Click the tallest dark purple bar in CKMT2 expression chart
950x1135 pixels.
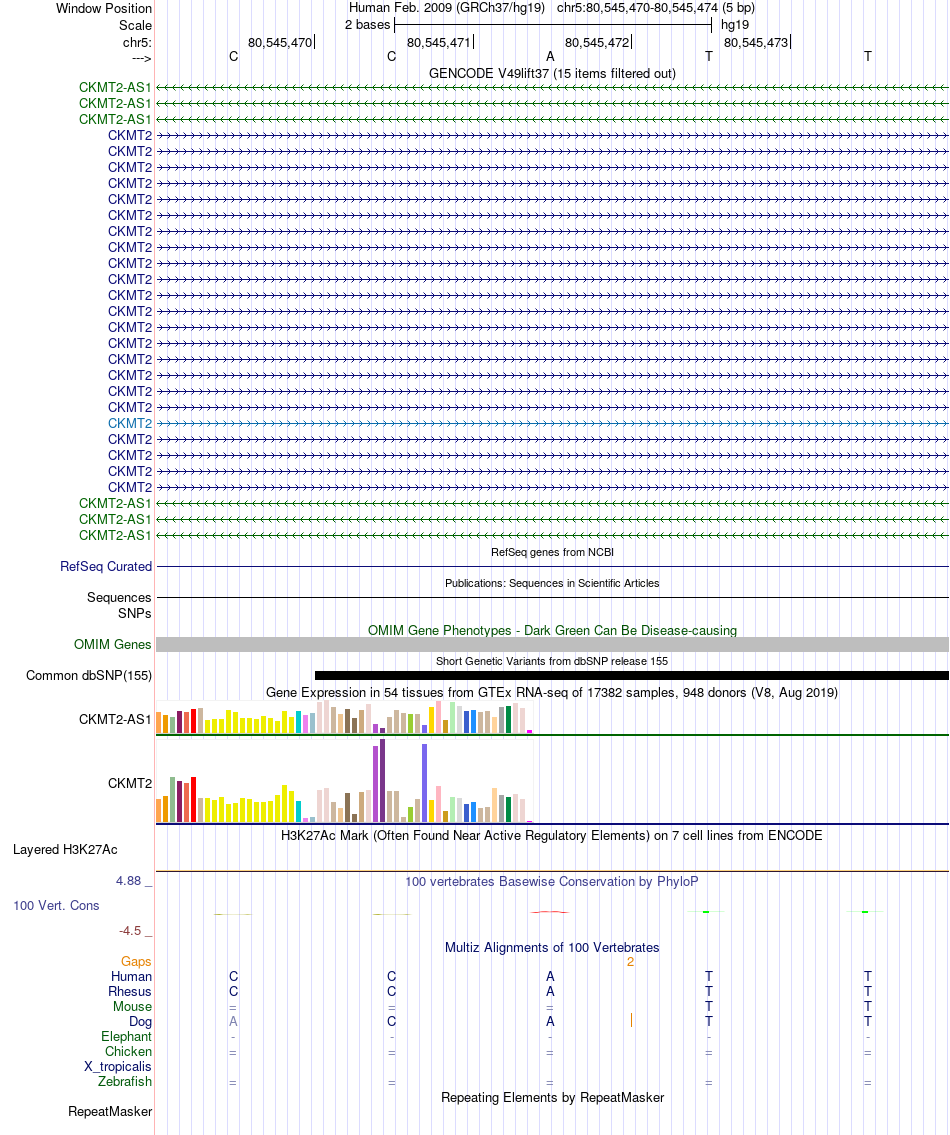coord(382,780)
